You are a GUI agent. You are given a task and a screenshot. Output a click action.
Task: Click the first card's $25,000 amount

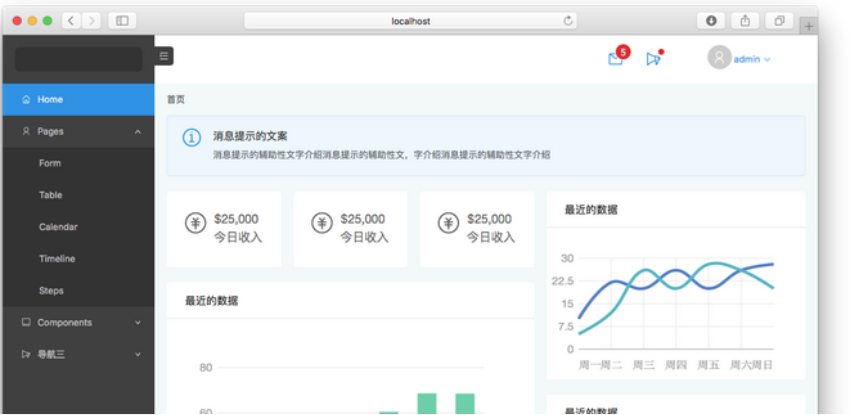(x=236, y=219)
